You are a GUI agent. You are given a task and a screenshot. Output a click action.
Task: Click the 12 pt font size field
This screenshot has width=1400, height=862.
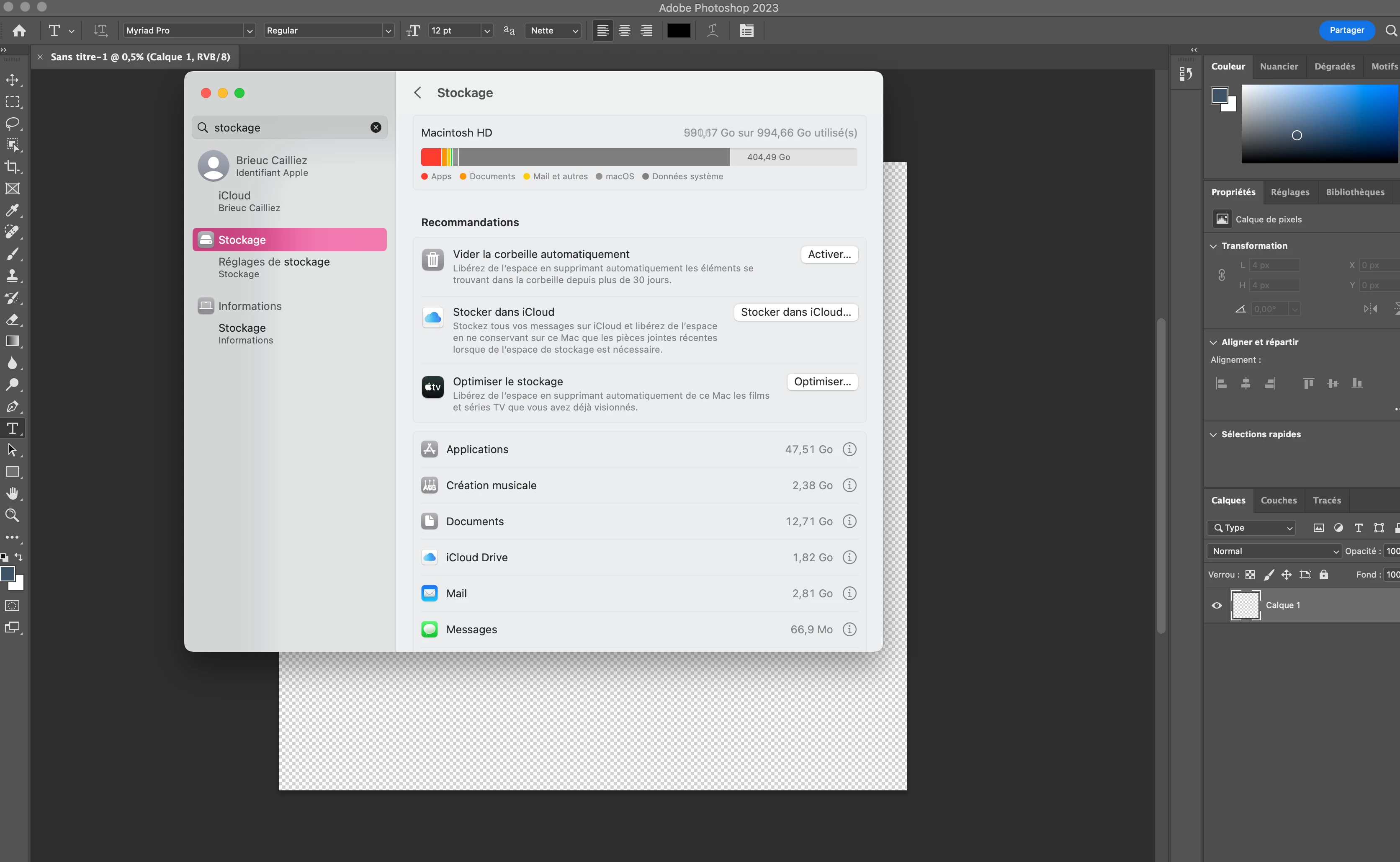point(454,31)
